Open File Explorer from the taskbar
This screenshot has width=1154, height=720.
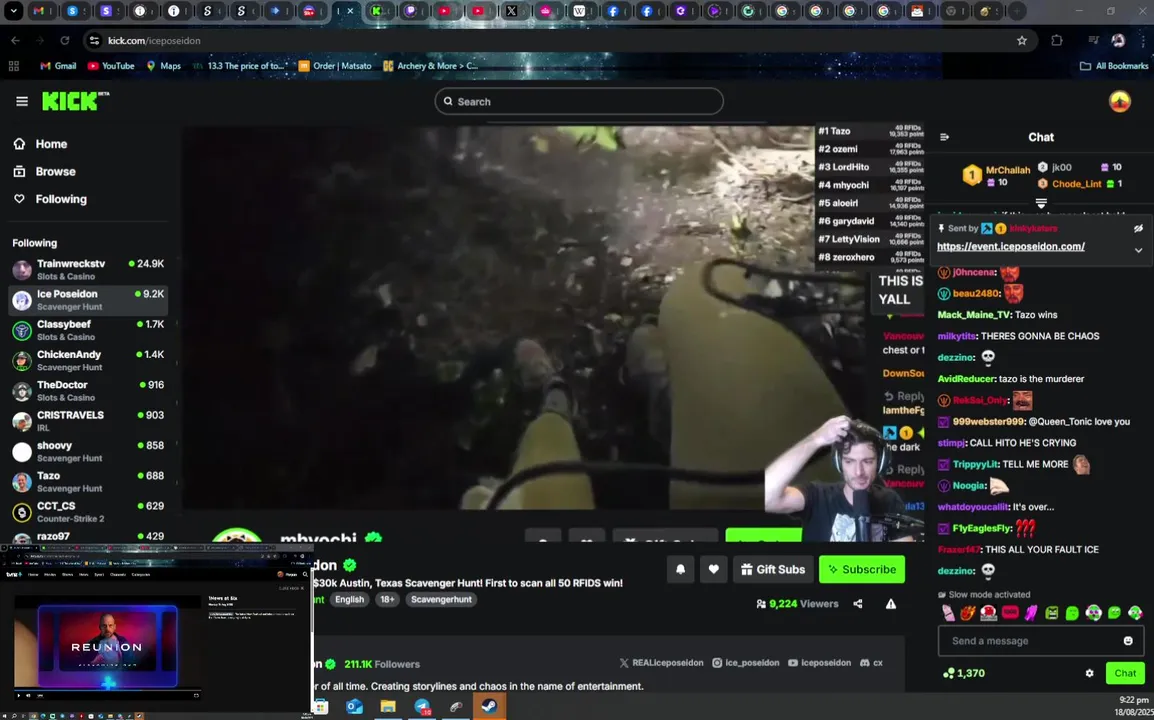pyautogui.click(x=388, y=706)
